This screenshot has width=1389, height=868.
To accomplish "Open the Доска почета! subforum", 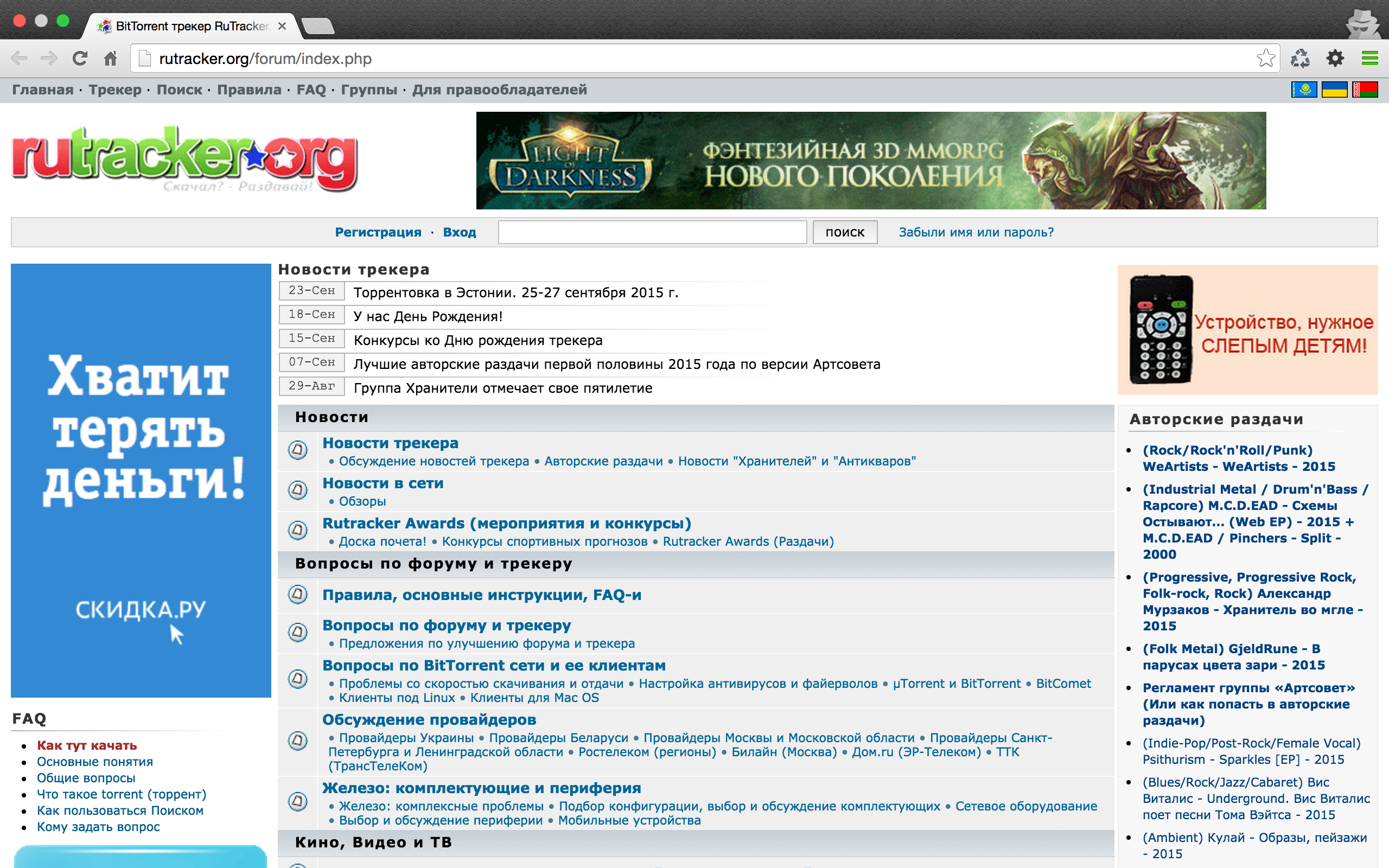I will (383, 541).
